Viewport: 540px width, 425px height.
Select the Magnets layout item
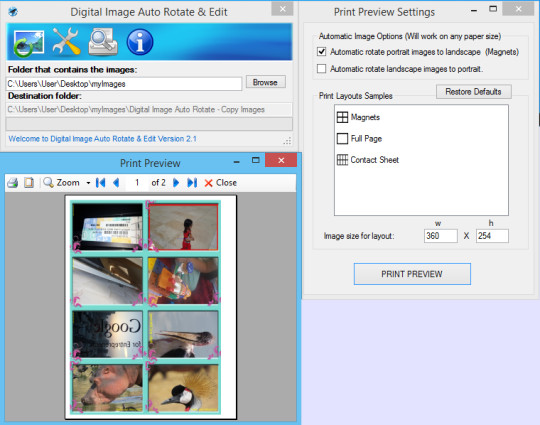[x=358, y=117]
